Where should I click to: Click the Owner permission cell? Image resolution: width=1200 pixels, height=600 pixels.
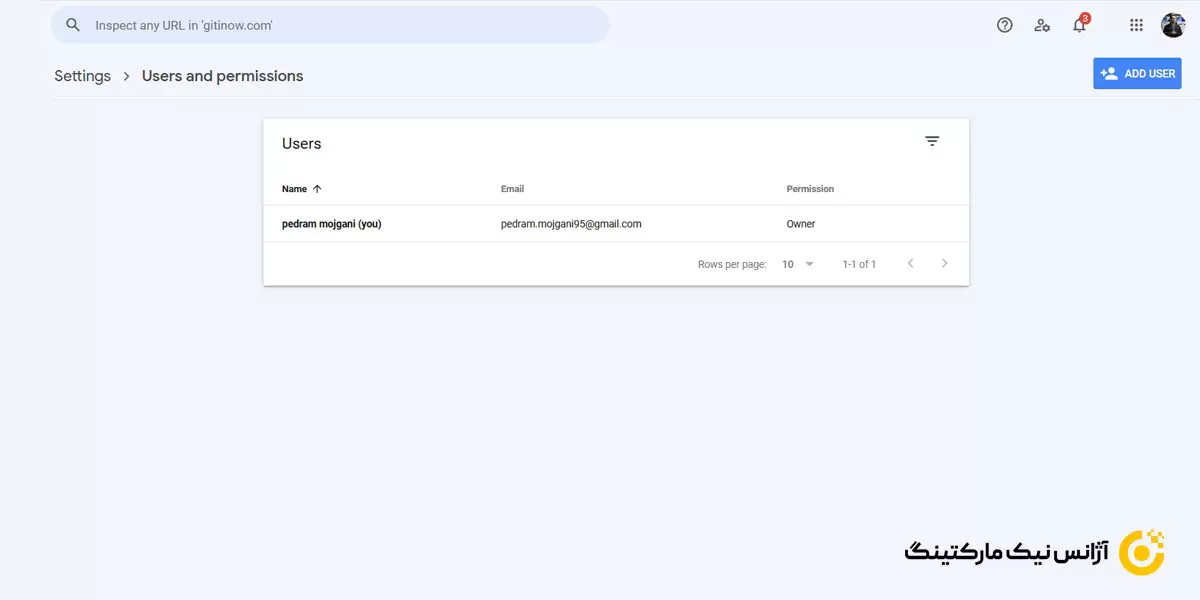[x=801, y=224]
